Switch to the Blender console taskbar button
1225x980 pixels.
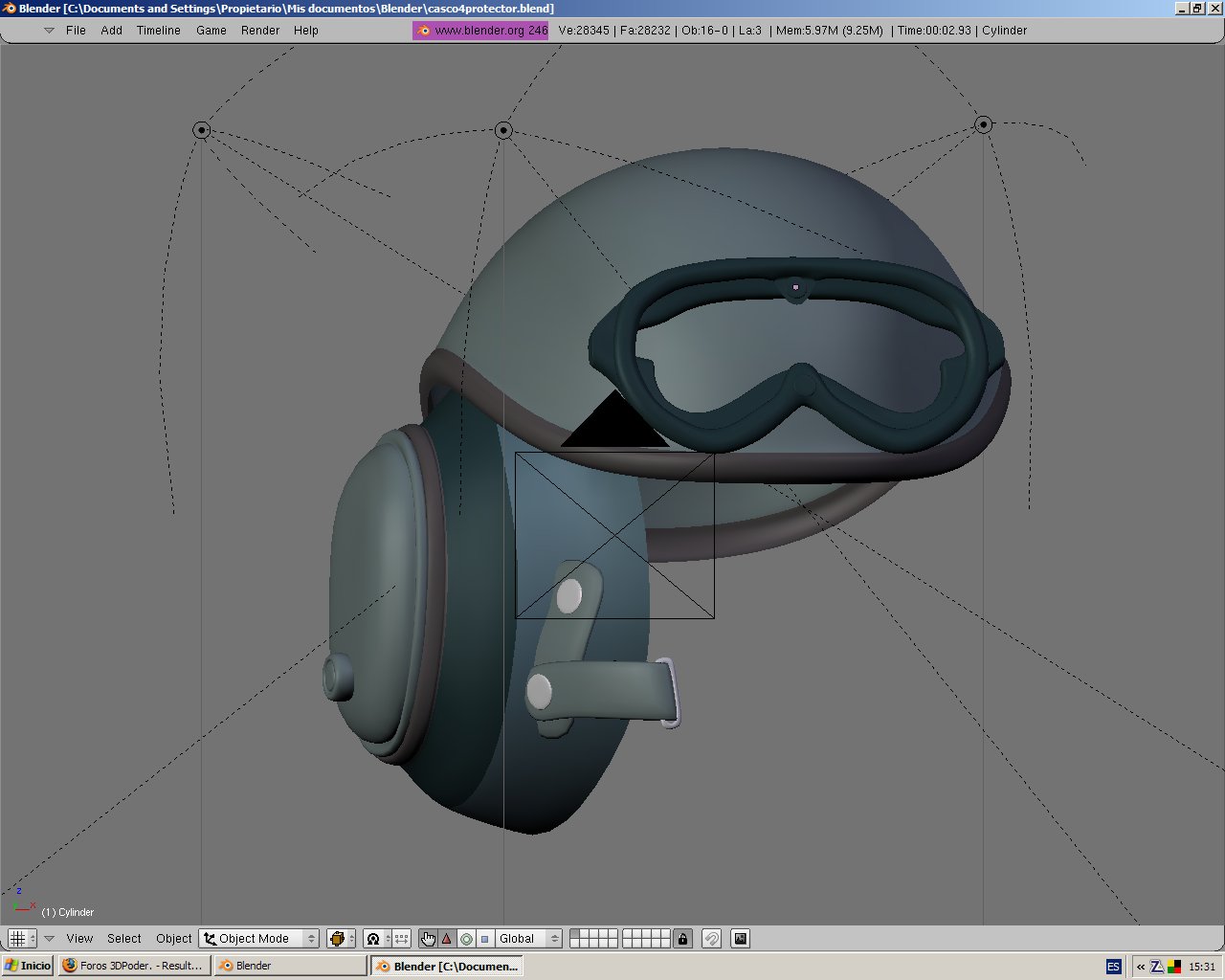coord(291,966)
